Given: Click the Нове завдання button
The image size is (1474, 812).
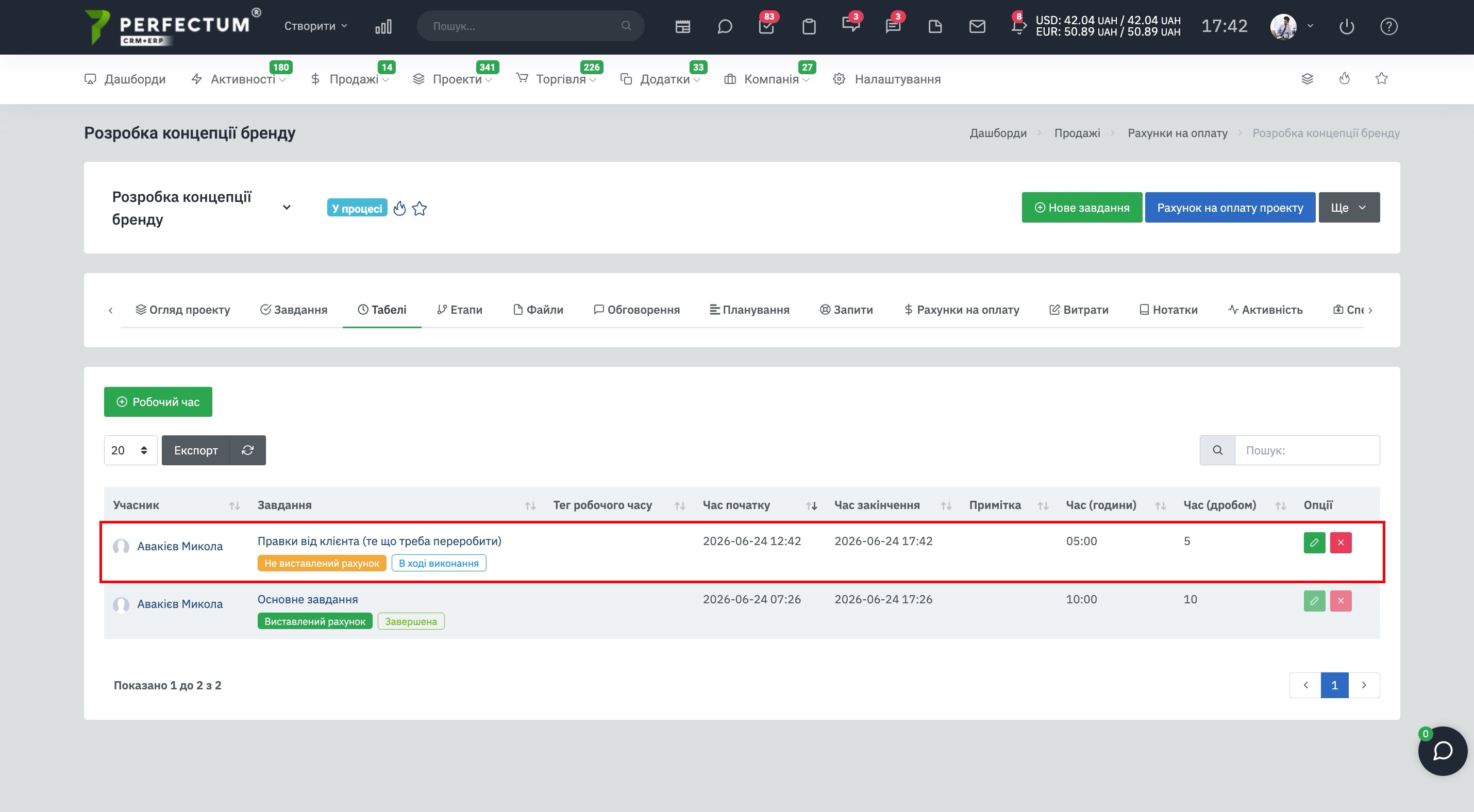Looking at the screenshot, I should 1082,207.
